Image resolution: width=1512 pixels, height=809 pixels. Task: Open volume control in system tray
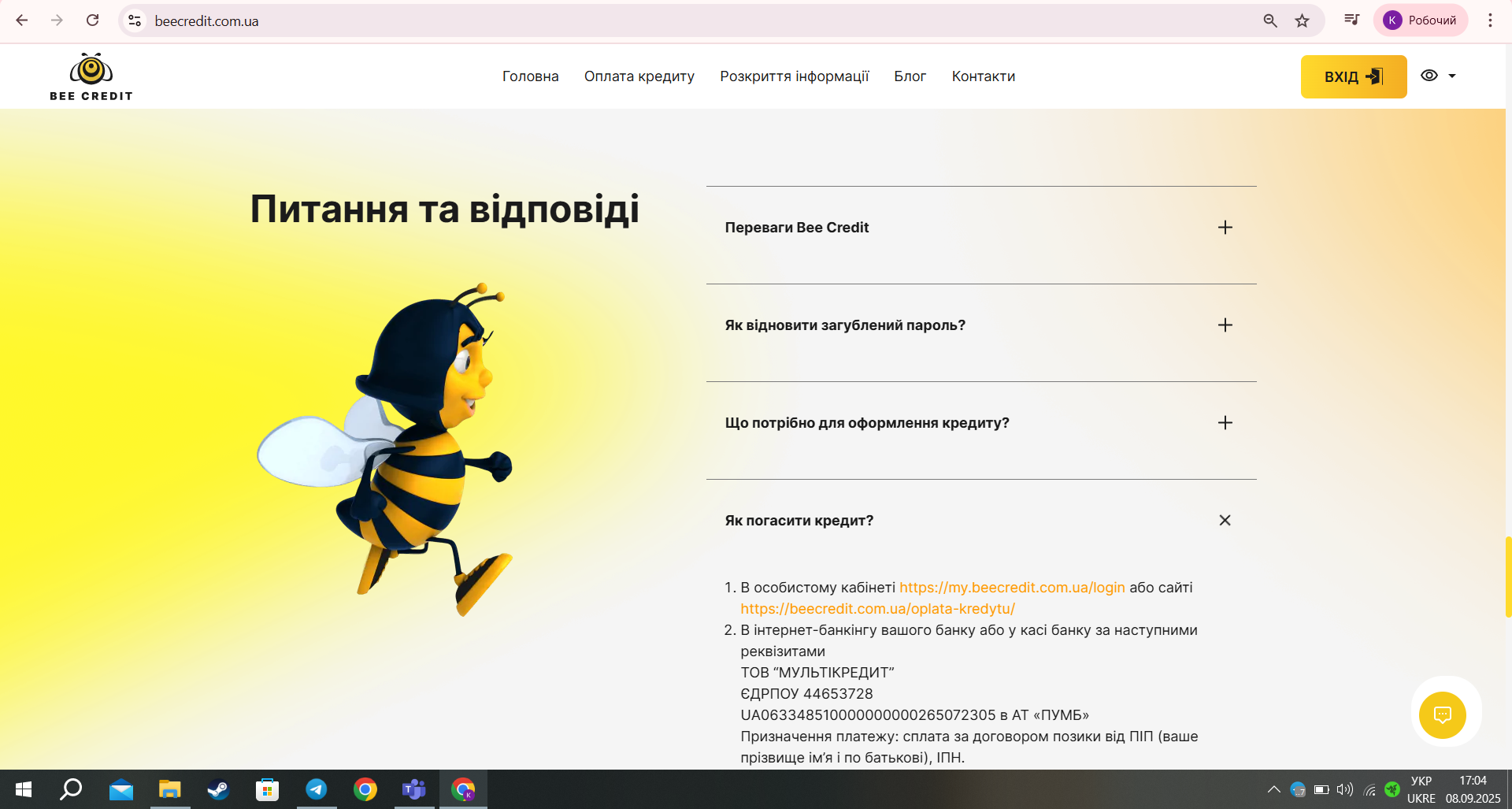pyautogui.click(x=1345, y=789)
